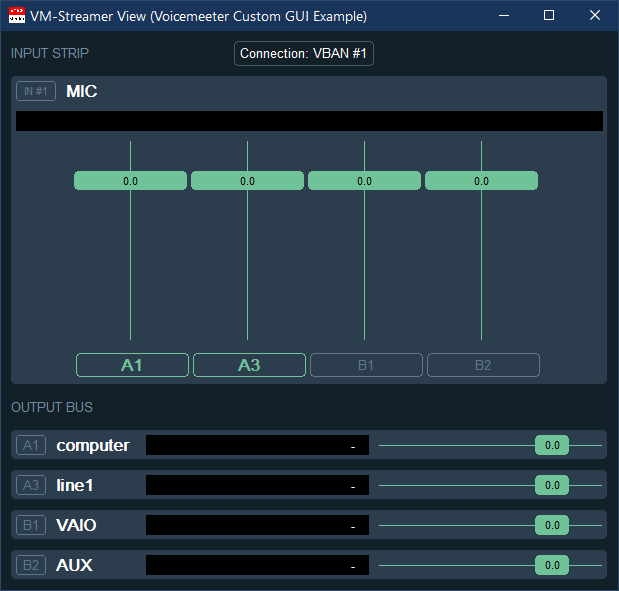The image size is (619, 591).
Task: Click the MIC input level meter bar
Action: (309, 121)
